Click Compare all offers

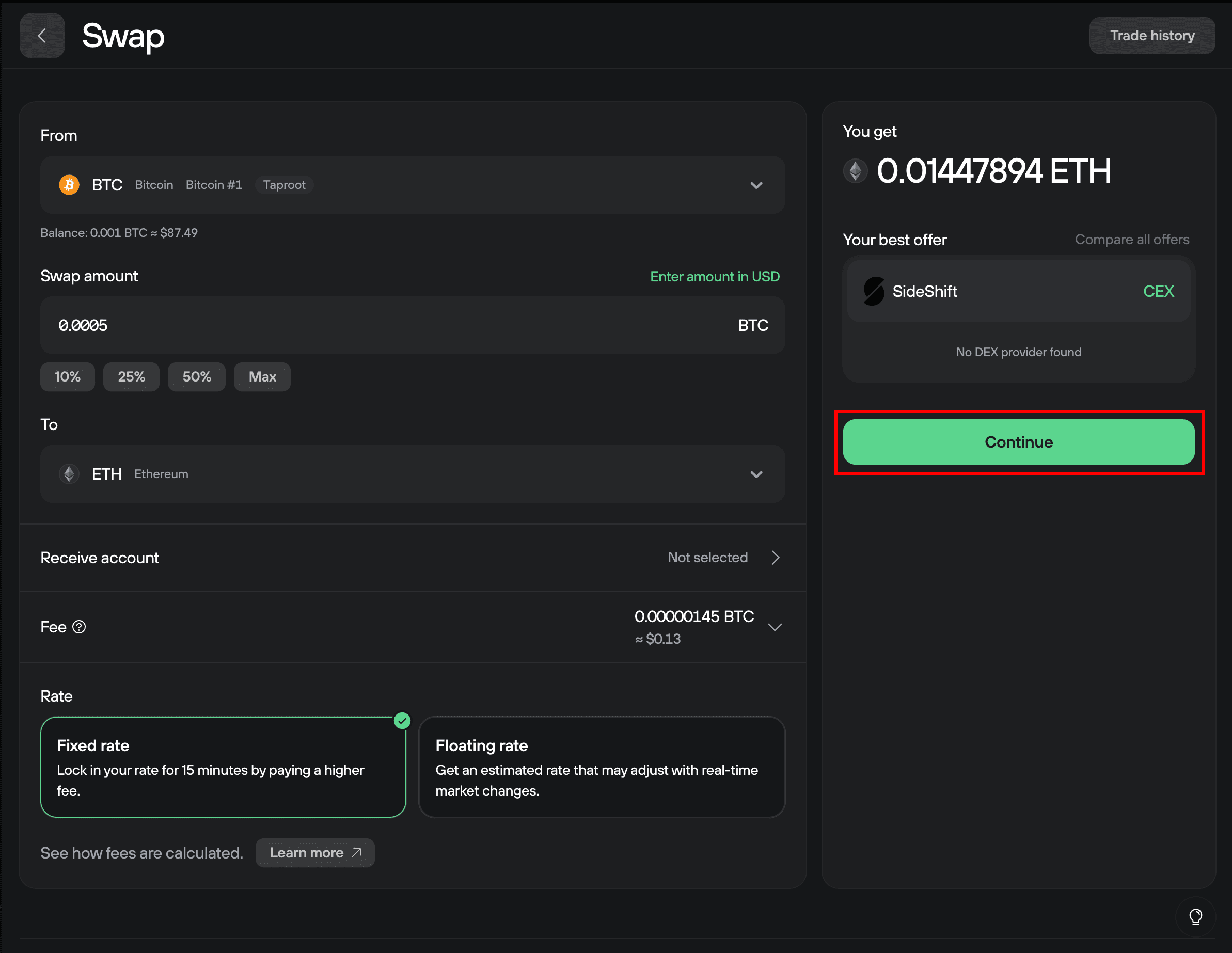coord(1132,240)
